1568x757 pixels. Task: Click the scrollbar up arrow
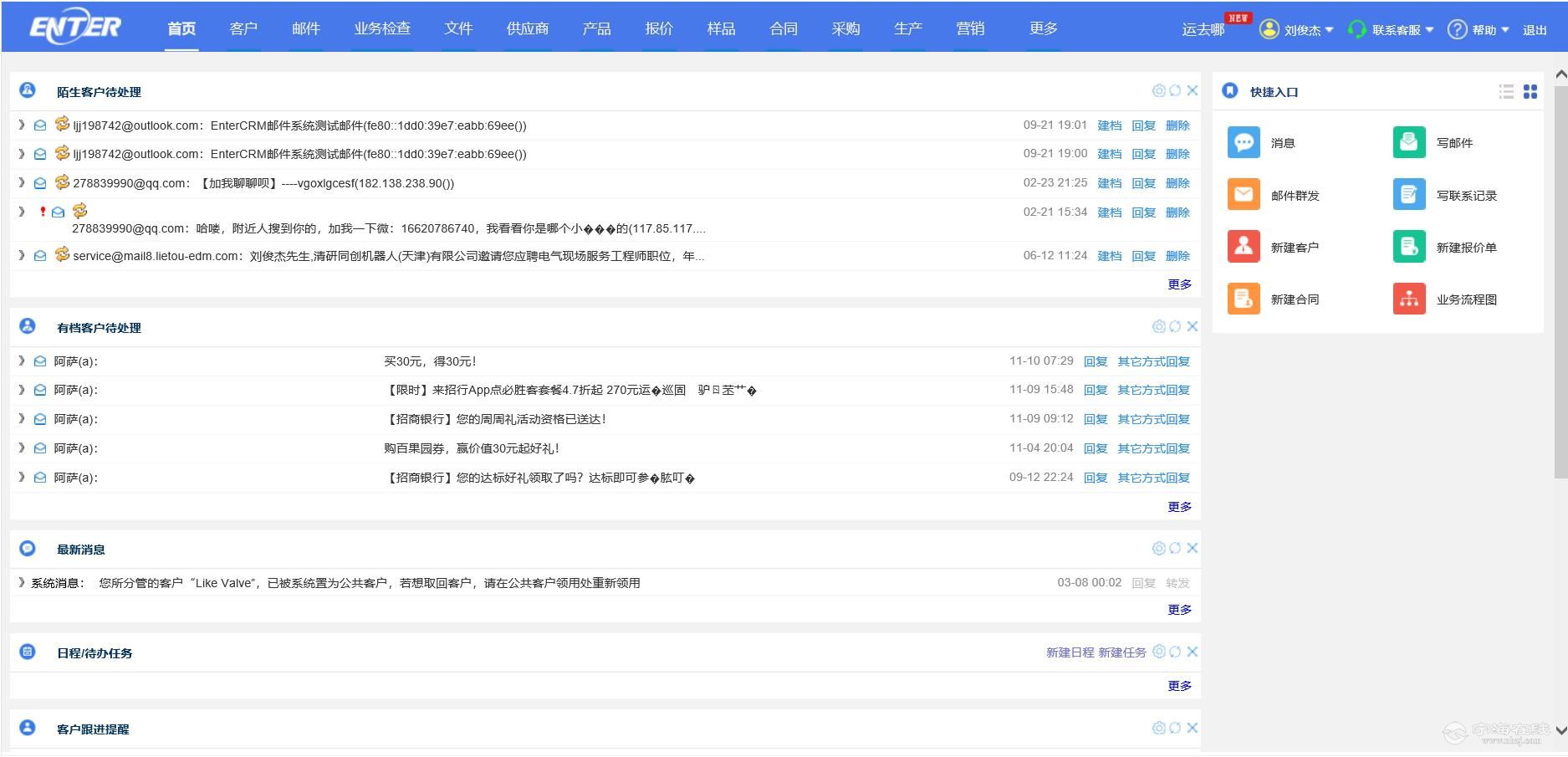click(x=1560, y=74)
